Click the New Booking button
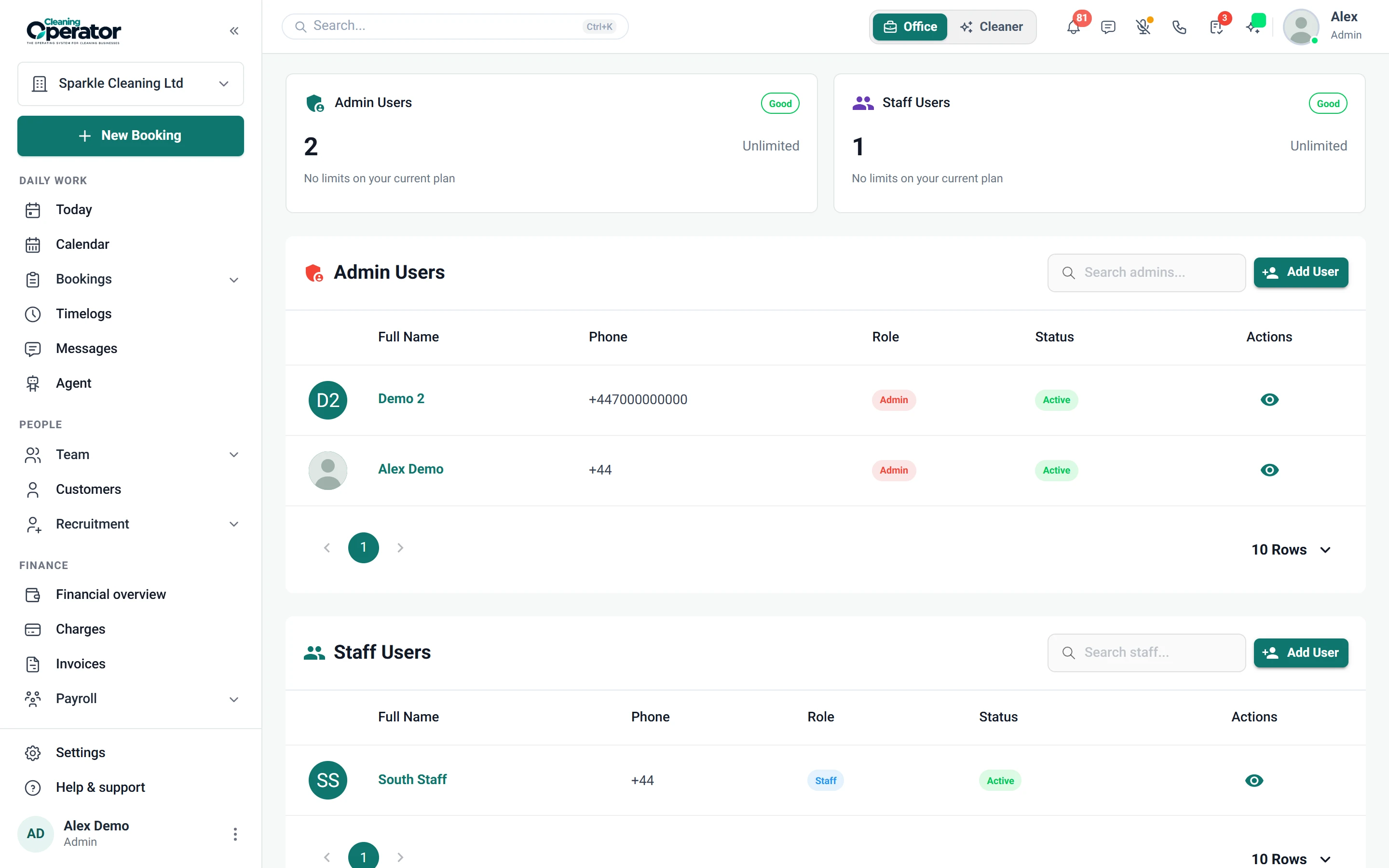1389x868 pixels. 131,136
